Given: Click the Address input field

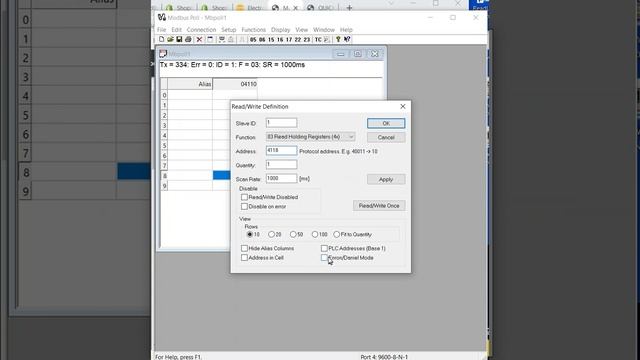Looking at the screenshot, I should (x=281, y=151).
